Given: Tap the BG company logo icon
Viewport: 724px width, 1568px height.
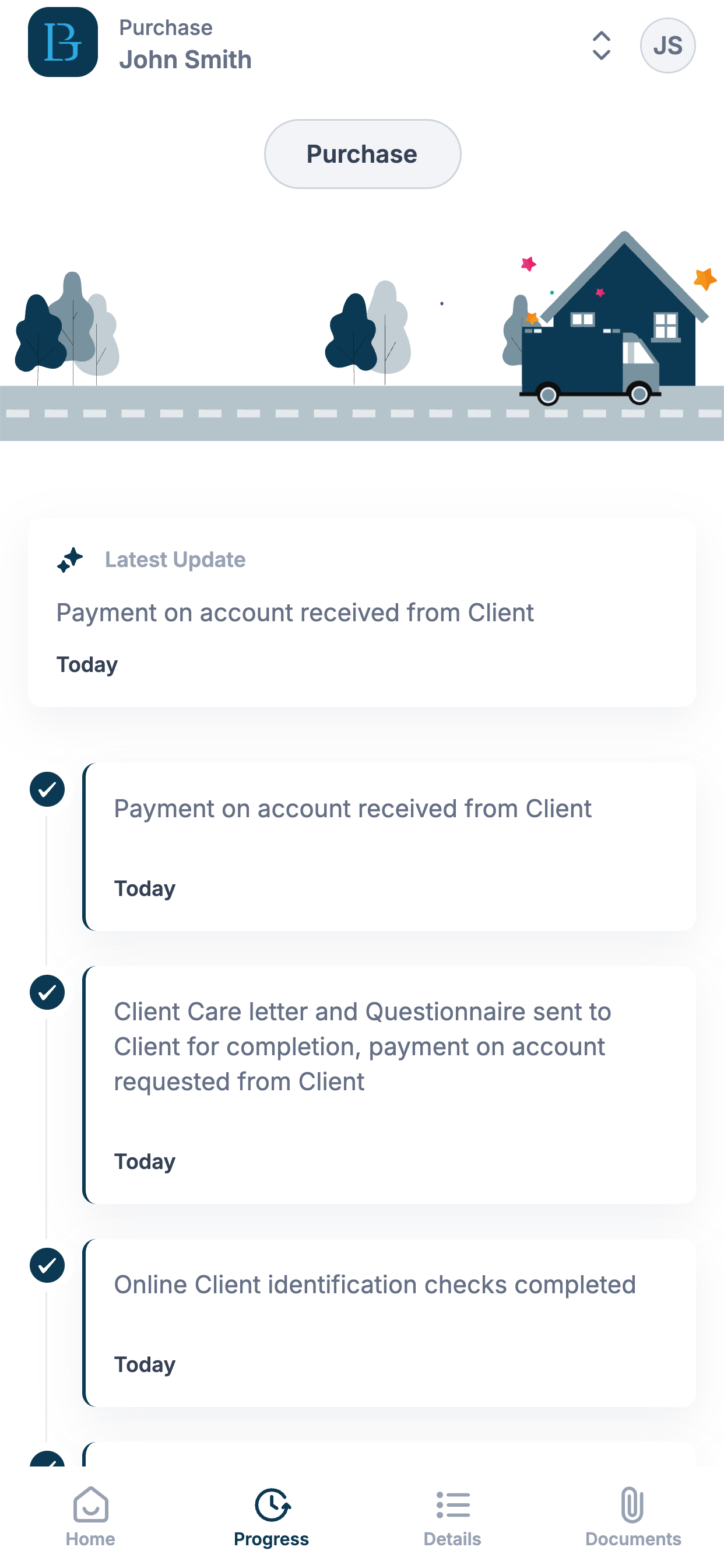Looking at the screenshot, I should pyautogui.click(x=63, y=42).
